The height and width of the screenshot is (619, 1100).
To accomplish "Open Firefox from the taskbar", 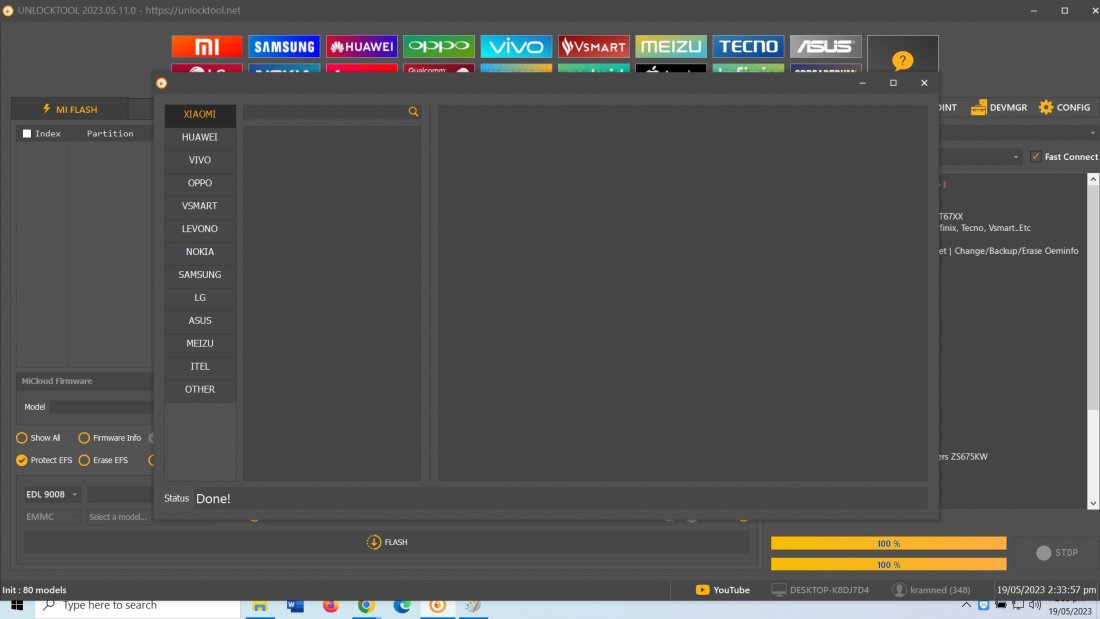I will (331, 606).
